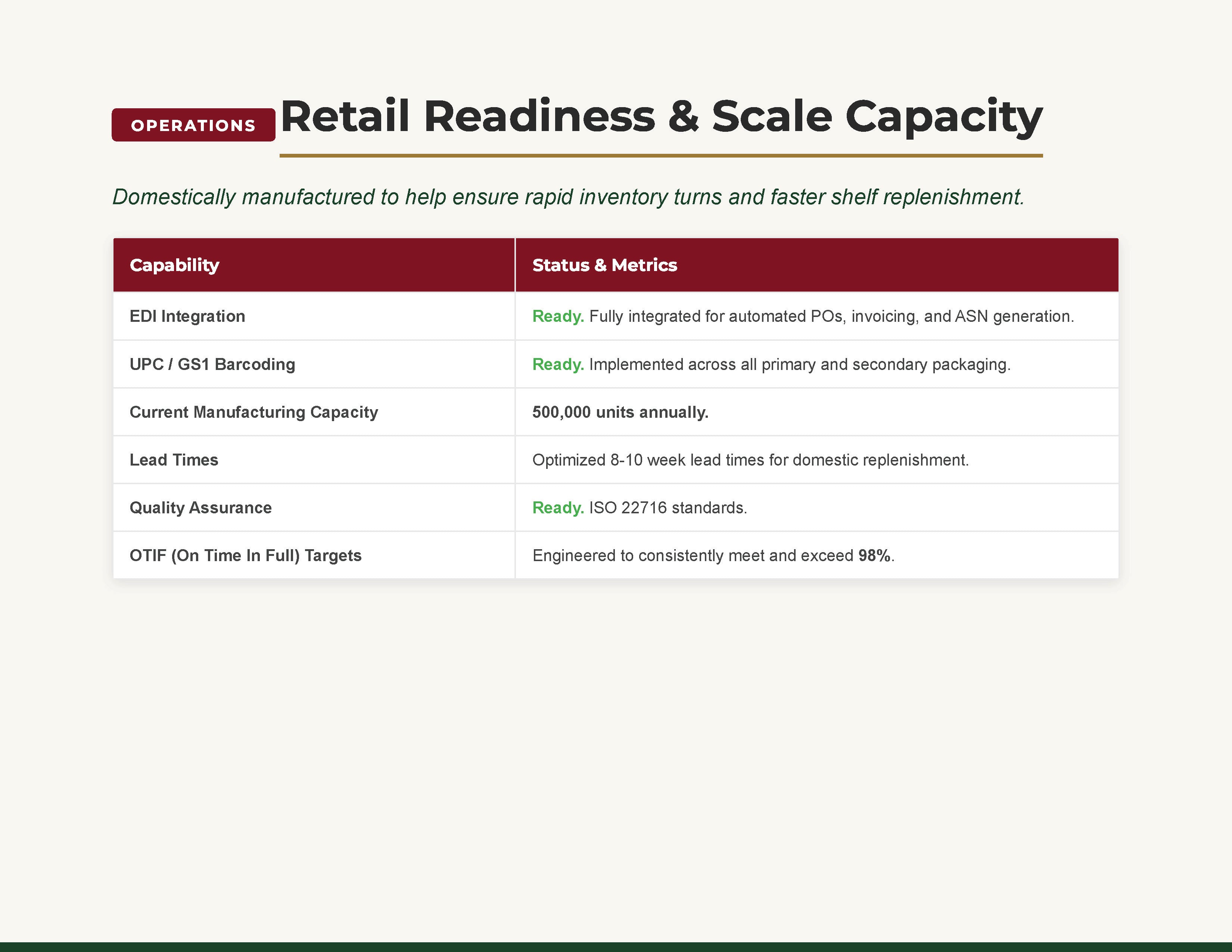Click the 'Status & Metrics' column header

point(605,265)
